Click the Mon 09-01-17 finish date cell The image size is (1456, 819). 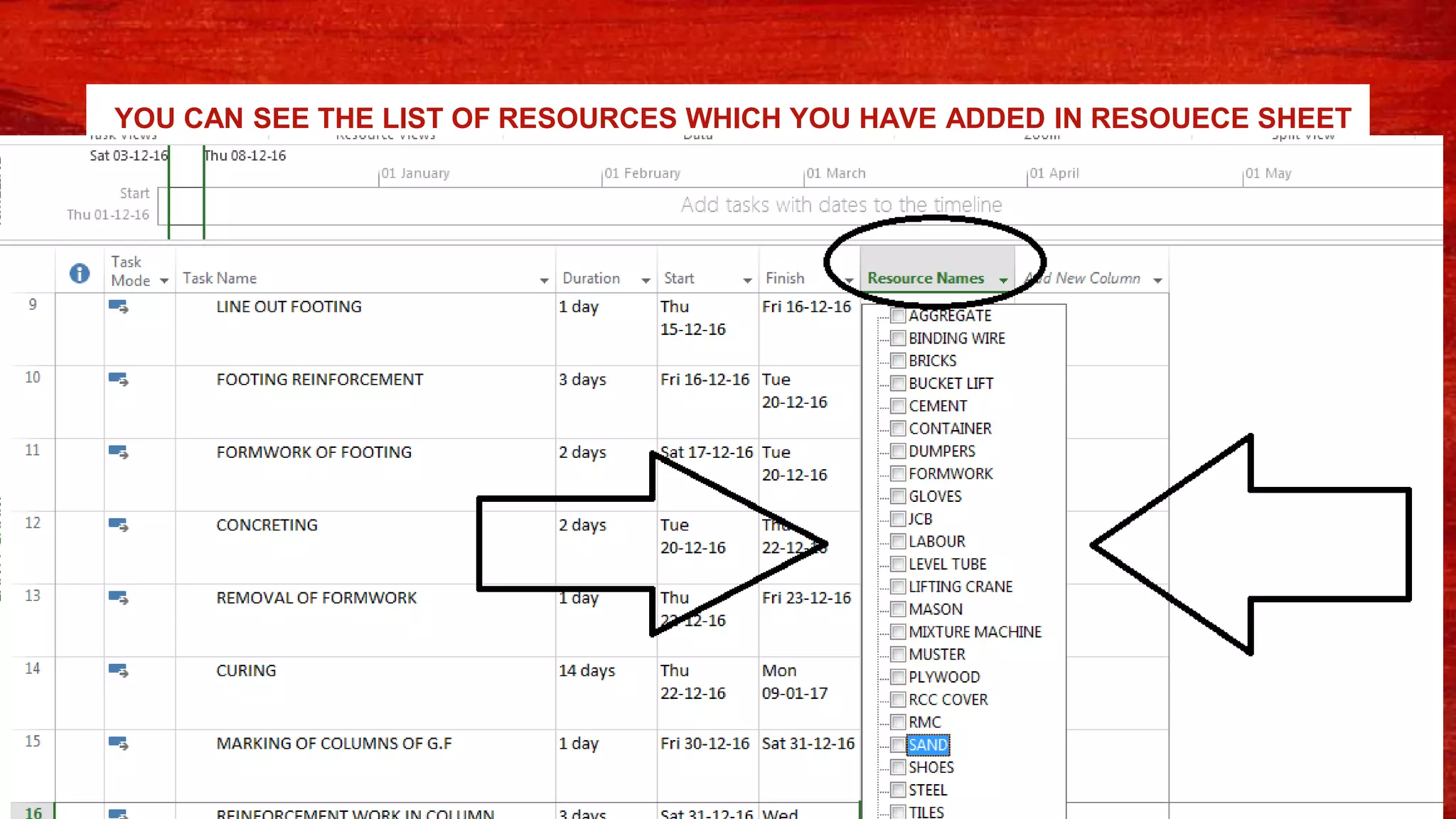pyautogui.click(x=810, y=693)
